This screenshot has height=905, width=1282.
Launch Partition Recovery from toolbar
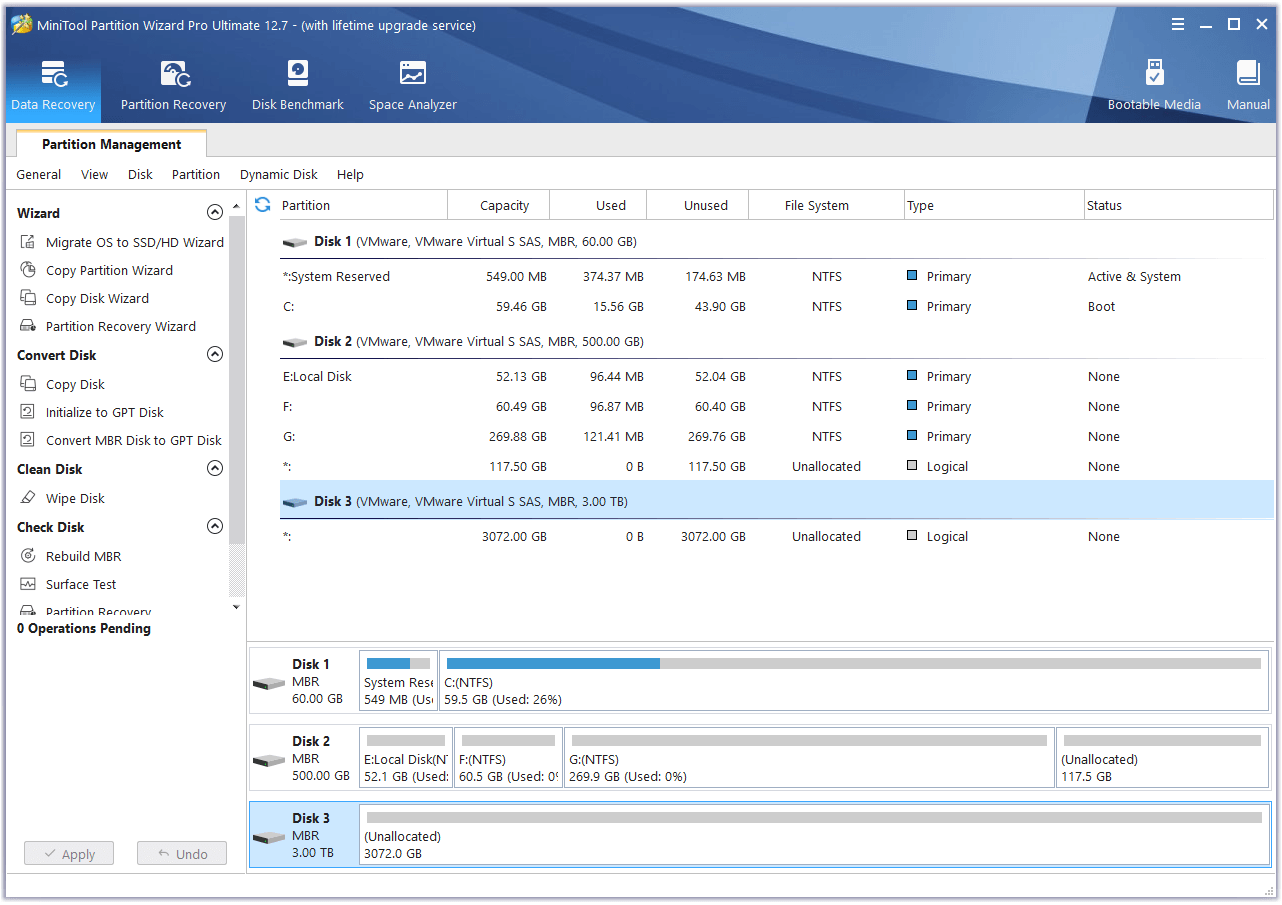point(173,86)
